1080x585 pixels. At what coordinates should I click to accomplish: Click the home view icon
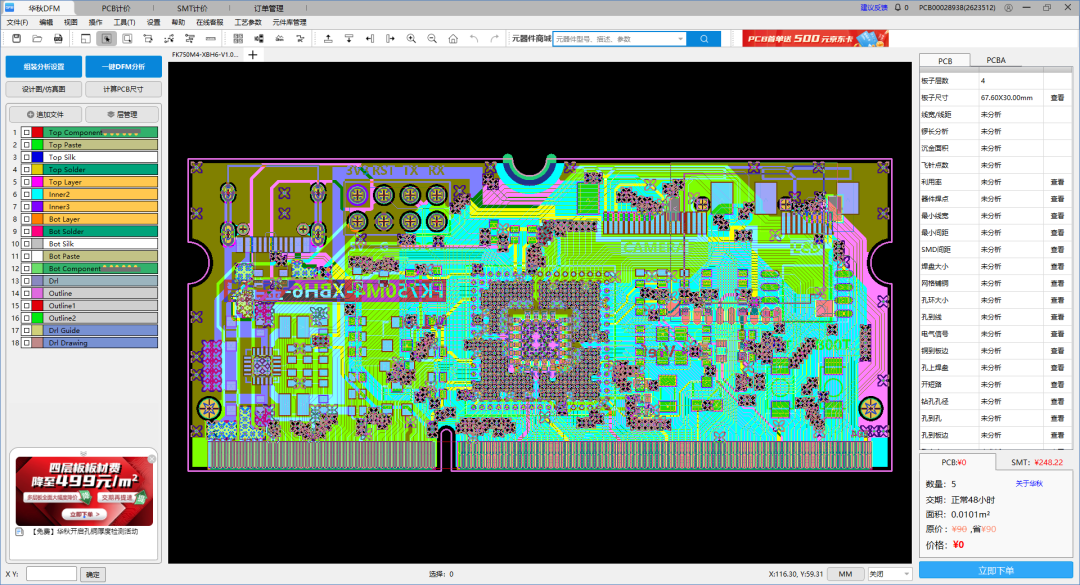click(x=453, y=38)
